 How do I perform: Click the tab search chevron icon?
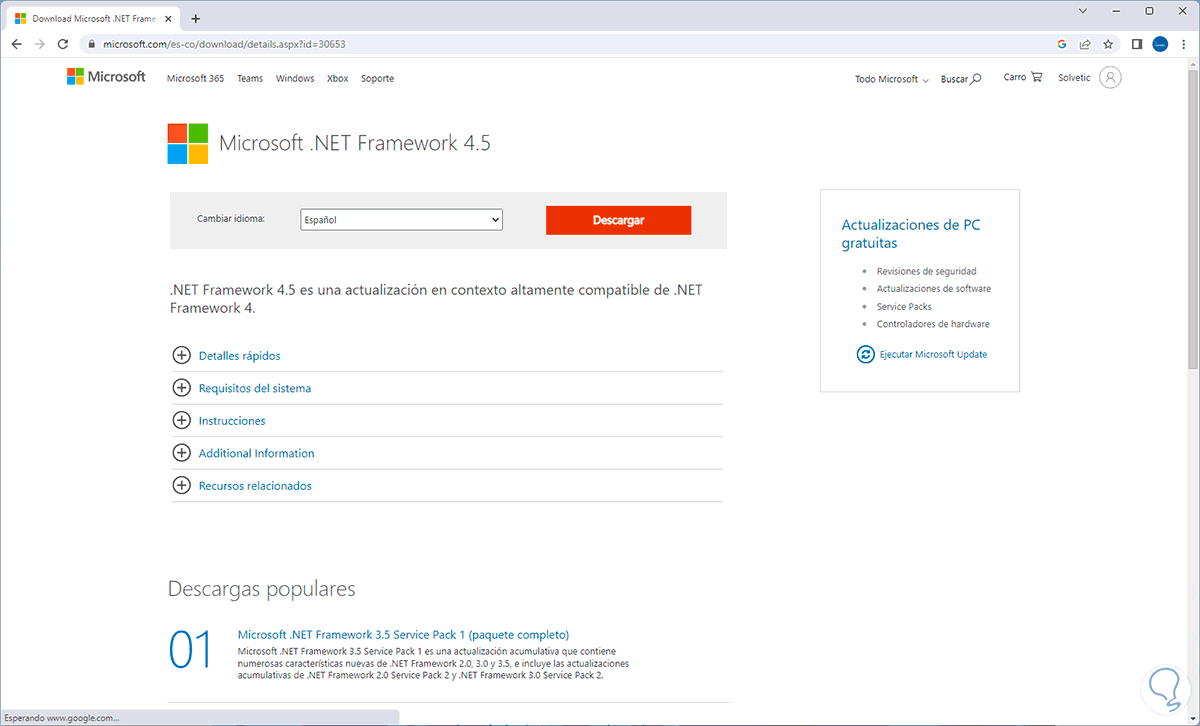pyautogui.click(x=1083, y=11)
